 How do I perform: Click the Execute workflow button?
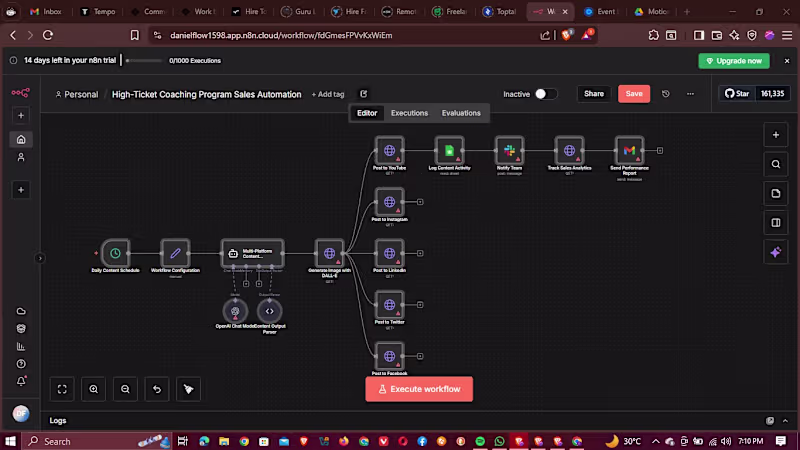pos(419,389)
